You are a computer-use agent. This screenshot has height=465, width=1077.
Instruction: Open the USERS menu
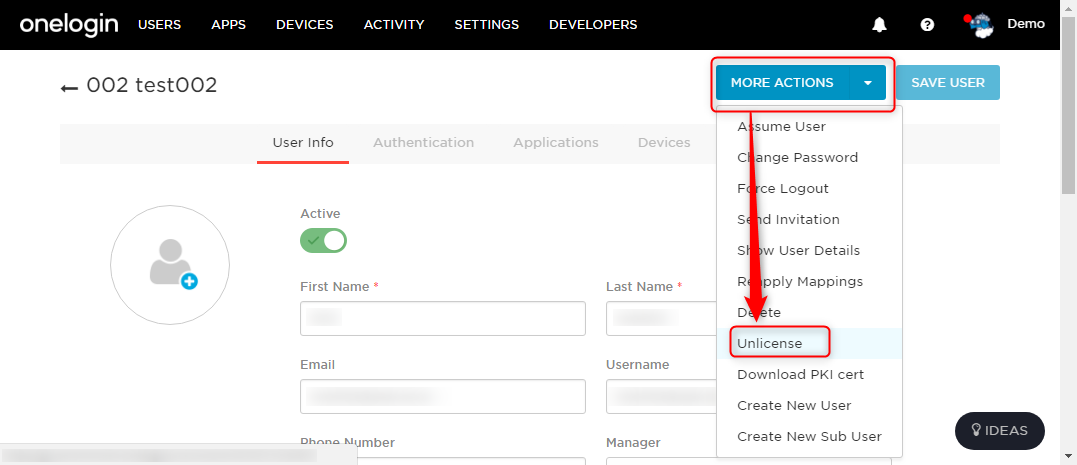[159, 25]
